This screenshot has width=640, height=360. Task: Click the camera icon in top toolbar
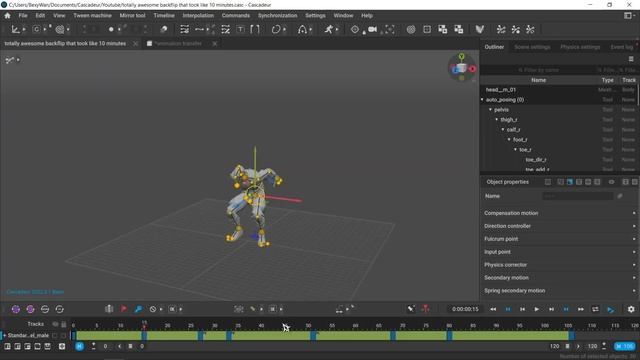tap(372, 29)
